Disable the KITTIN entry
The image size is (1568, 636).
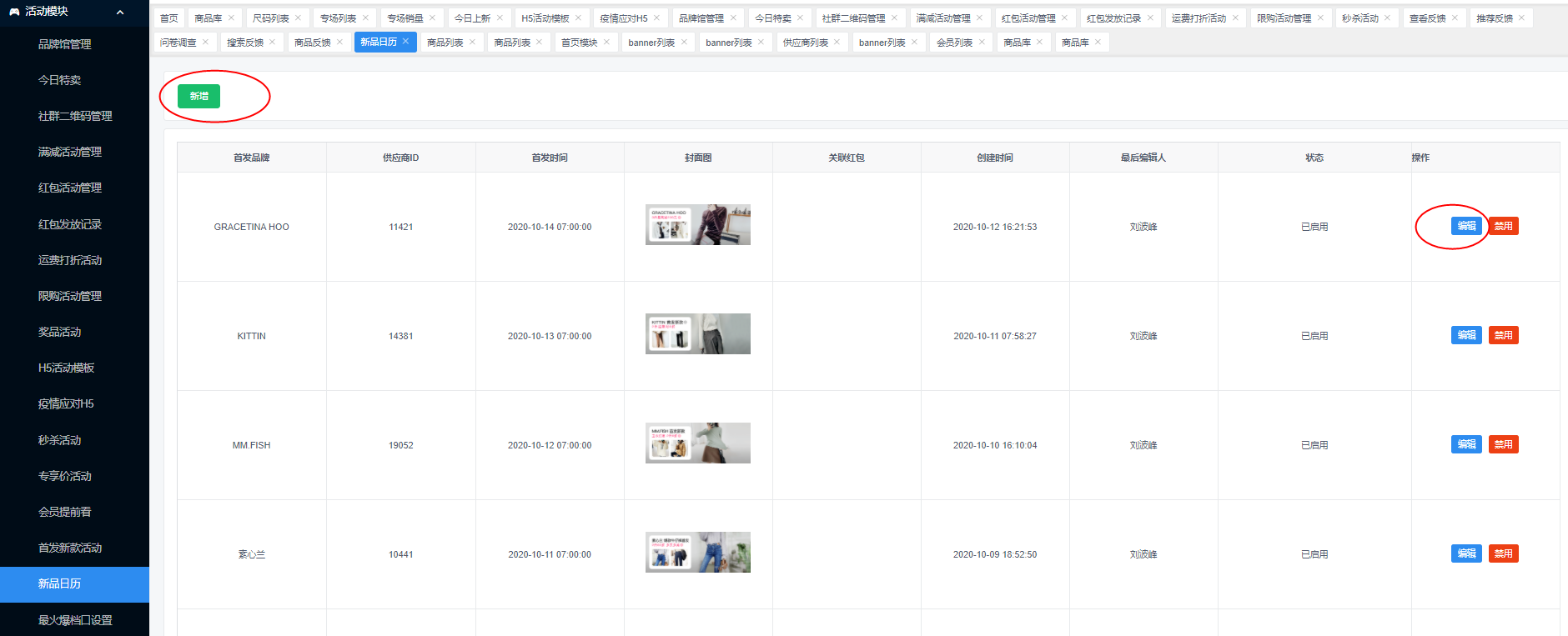(1503, 335)
